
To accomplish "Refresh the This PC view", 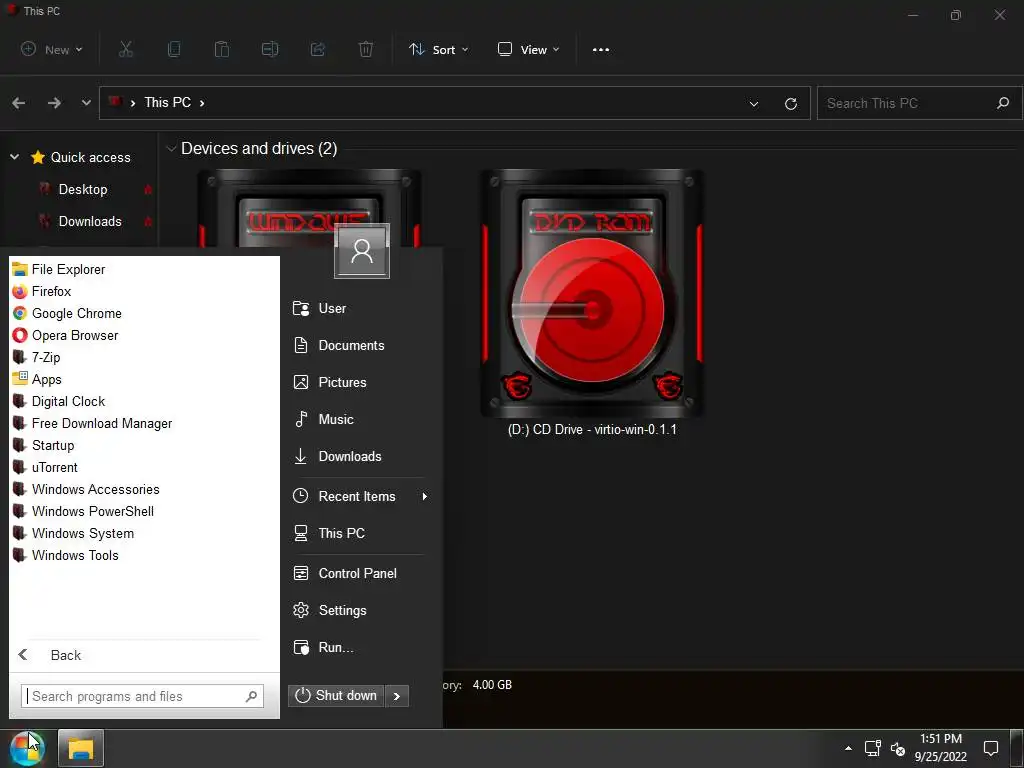I will click(791, 103).
